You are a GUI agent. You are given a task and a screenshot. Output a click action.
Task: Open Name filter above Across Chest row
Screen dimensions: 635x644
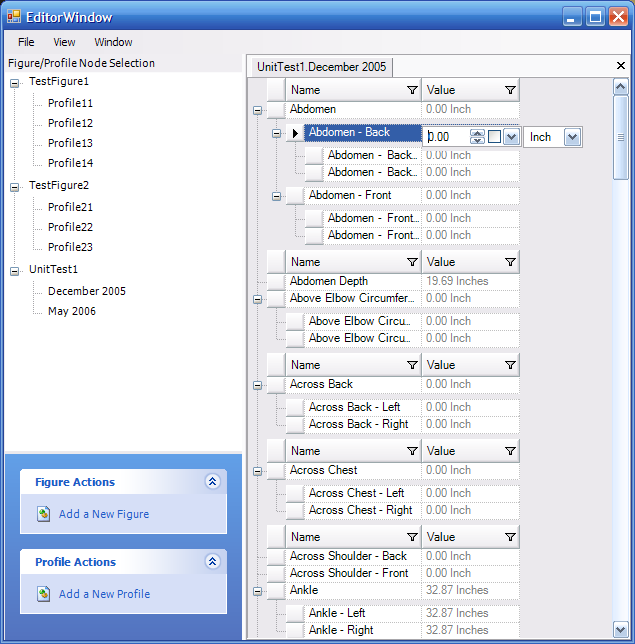click(x=412, y=451)
